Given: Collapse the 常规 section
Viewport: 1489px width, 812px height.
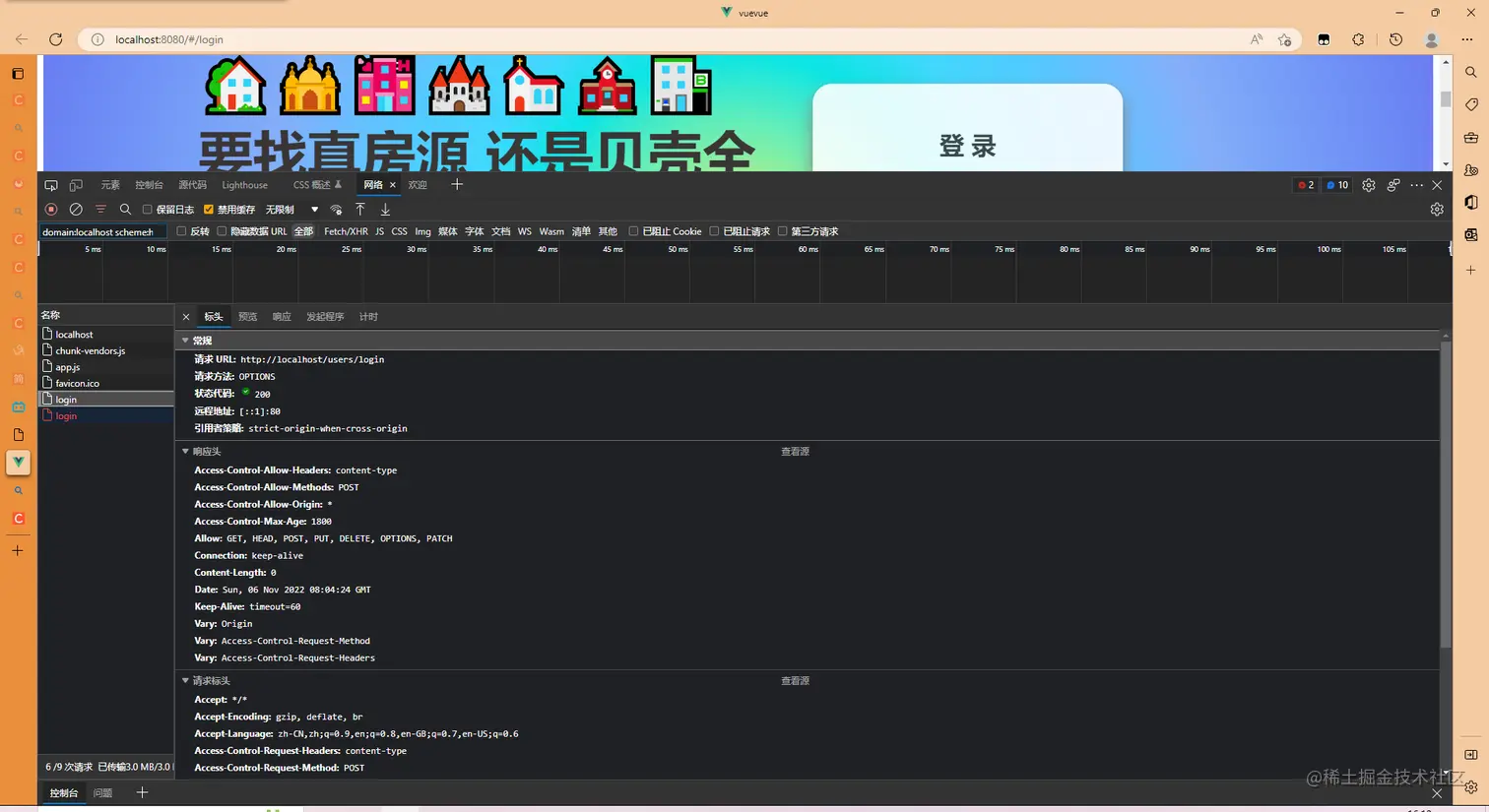Looking at the screenshot, I should point(185,341).
